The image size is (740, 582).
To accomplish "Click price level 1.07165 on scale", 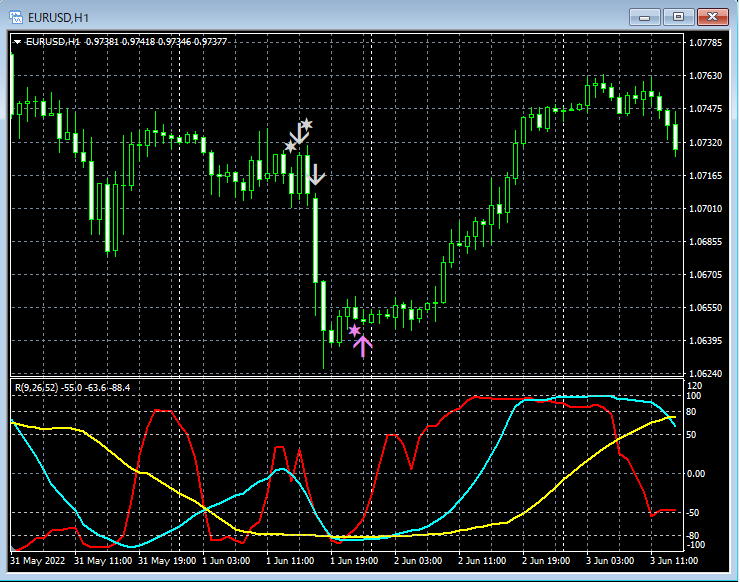I will pos(706,176).
